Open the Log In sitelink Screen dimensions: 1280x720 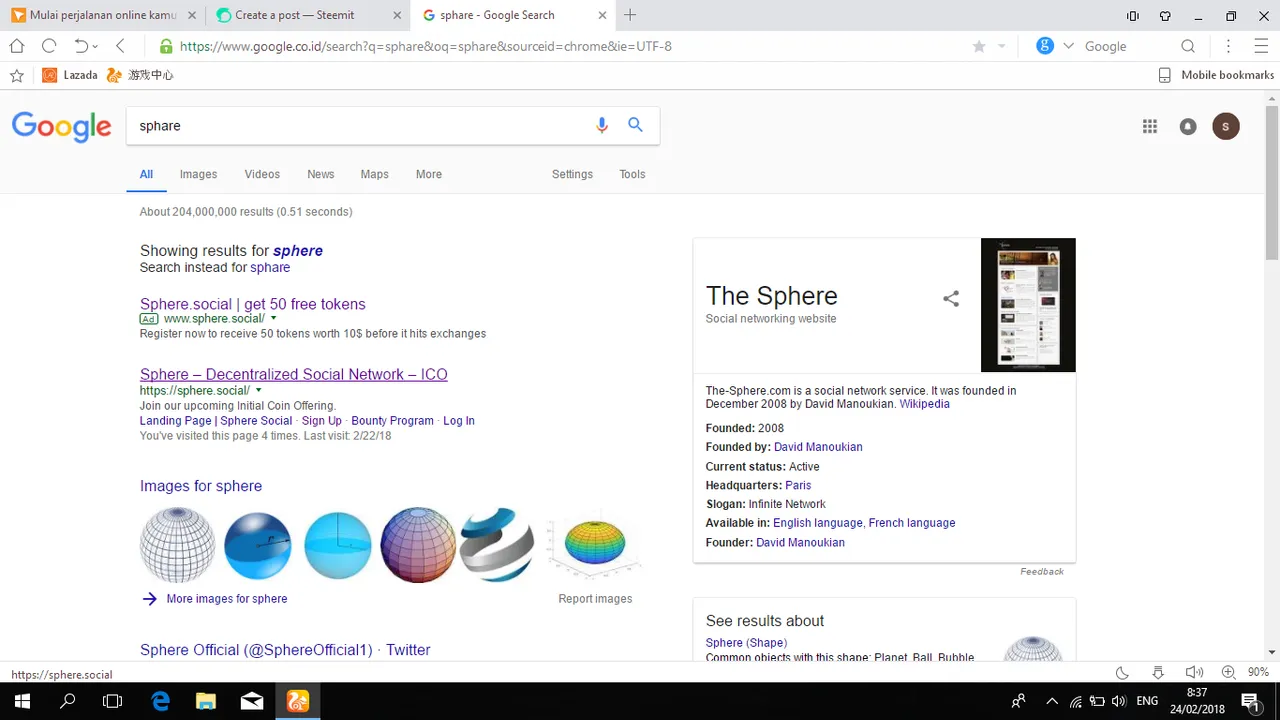[459, 421]
